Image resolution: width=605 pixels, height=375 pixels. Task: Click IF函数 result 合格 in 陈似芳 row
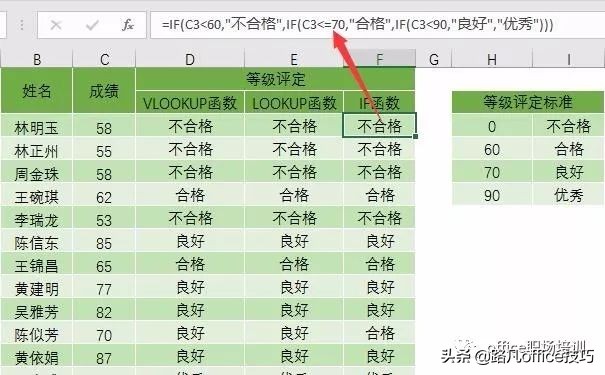379,333
